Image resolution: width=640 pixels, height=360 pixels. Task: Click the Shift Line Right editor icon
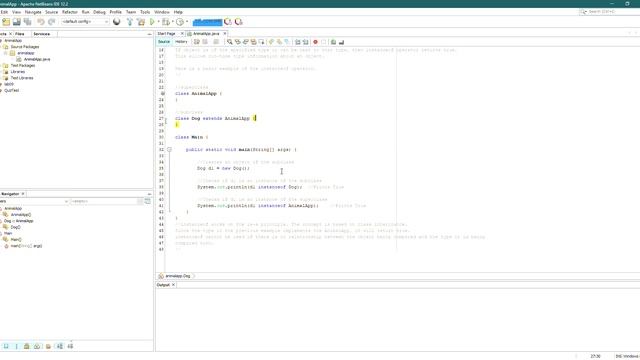tap(305, 42)
